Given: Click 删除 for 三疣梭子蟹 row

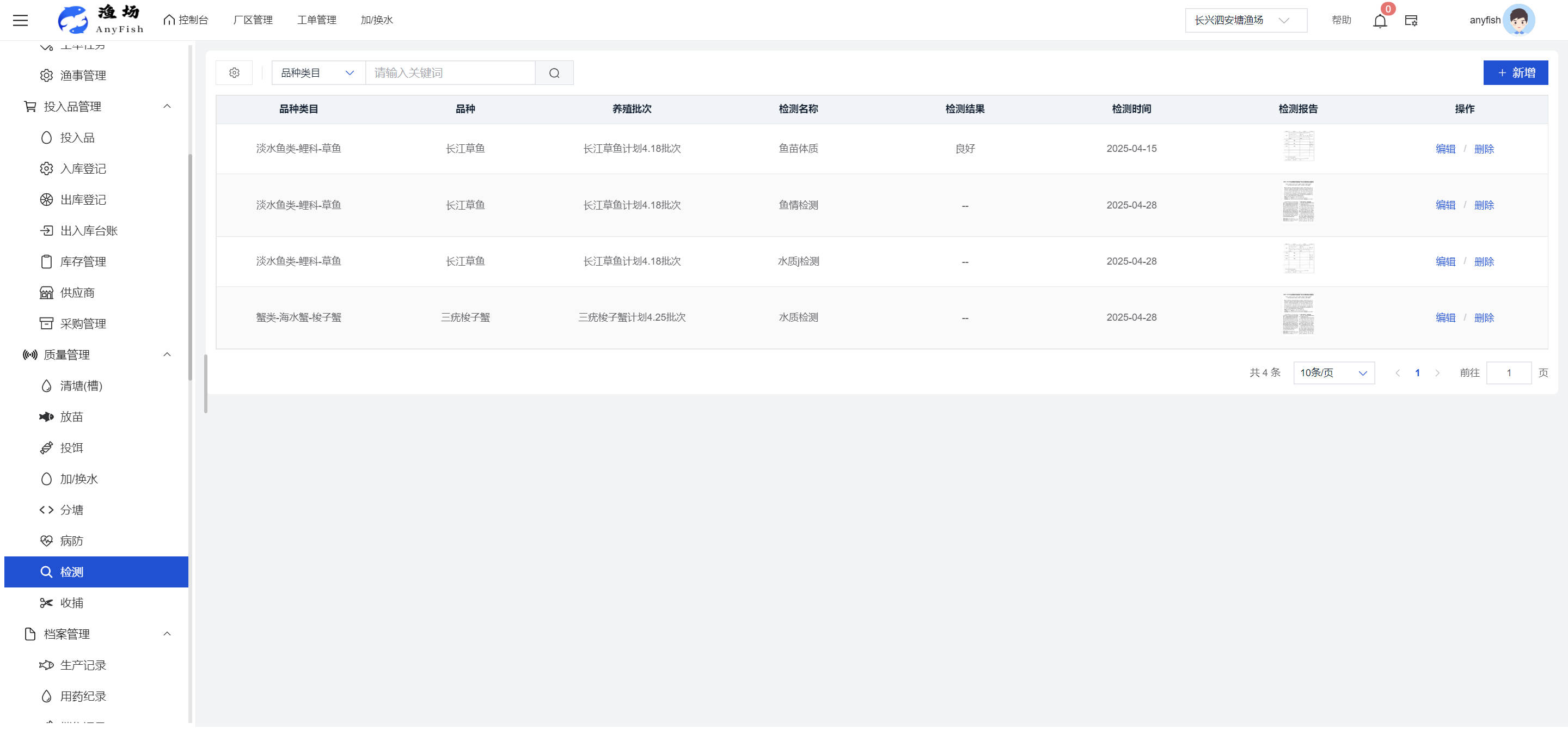Looking at the screenshot, I should [1484, 317].
